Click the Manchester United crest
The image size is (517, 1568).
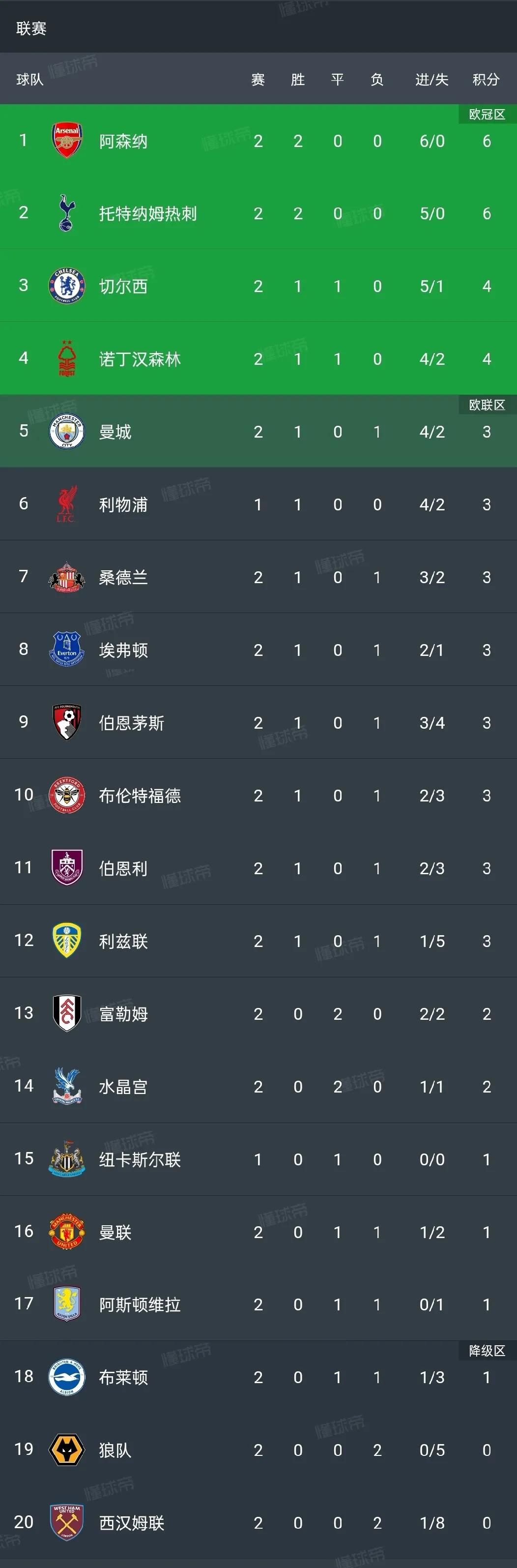tap(67, 1231)
